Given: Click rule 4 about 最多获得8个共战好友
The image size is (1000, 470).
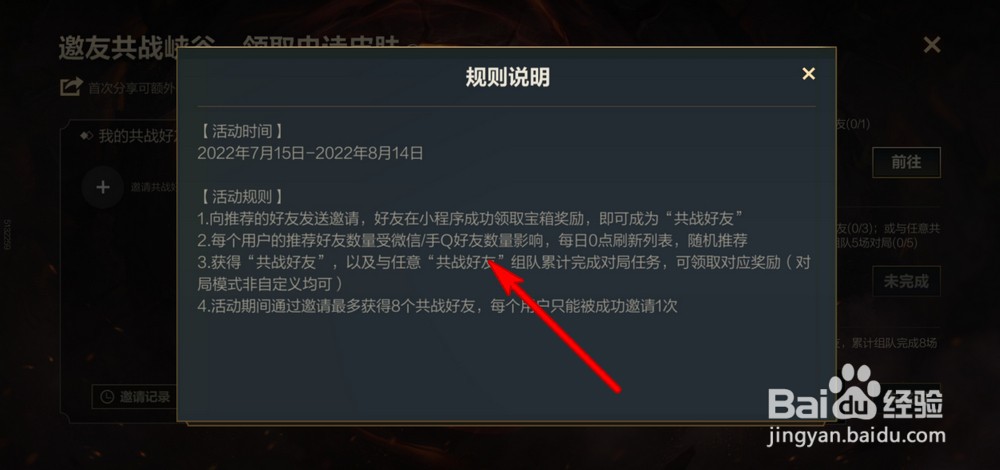Looking at the screenshot, I should click(437, 306).
